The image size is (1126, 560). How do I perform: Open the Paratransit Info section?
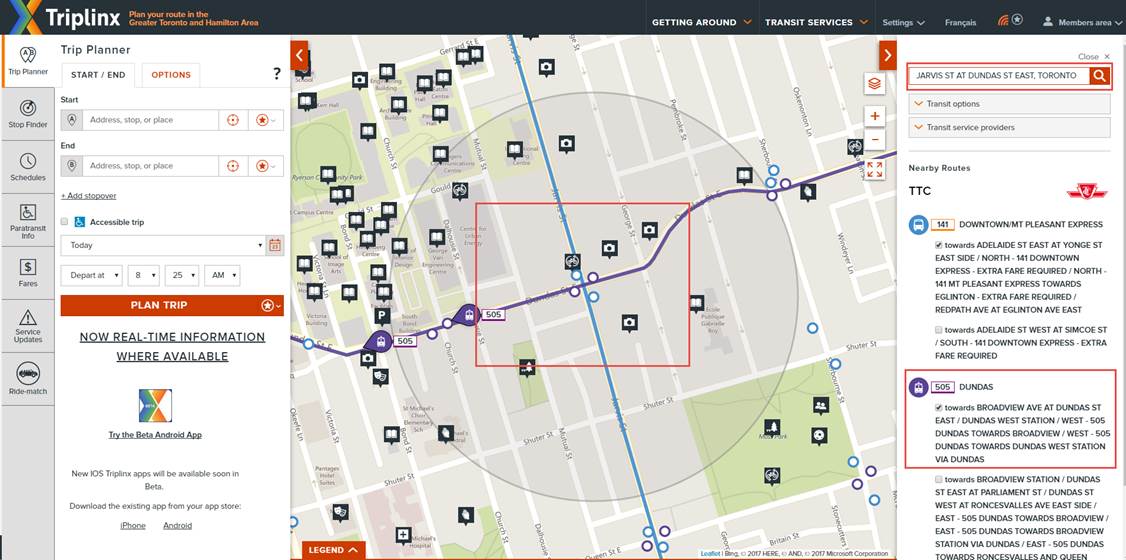click(28, 220)
